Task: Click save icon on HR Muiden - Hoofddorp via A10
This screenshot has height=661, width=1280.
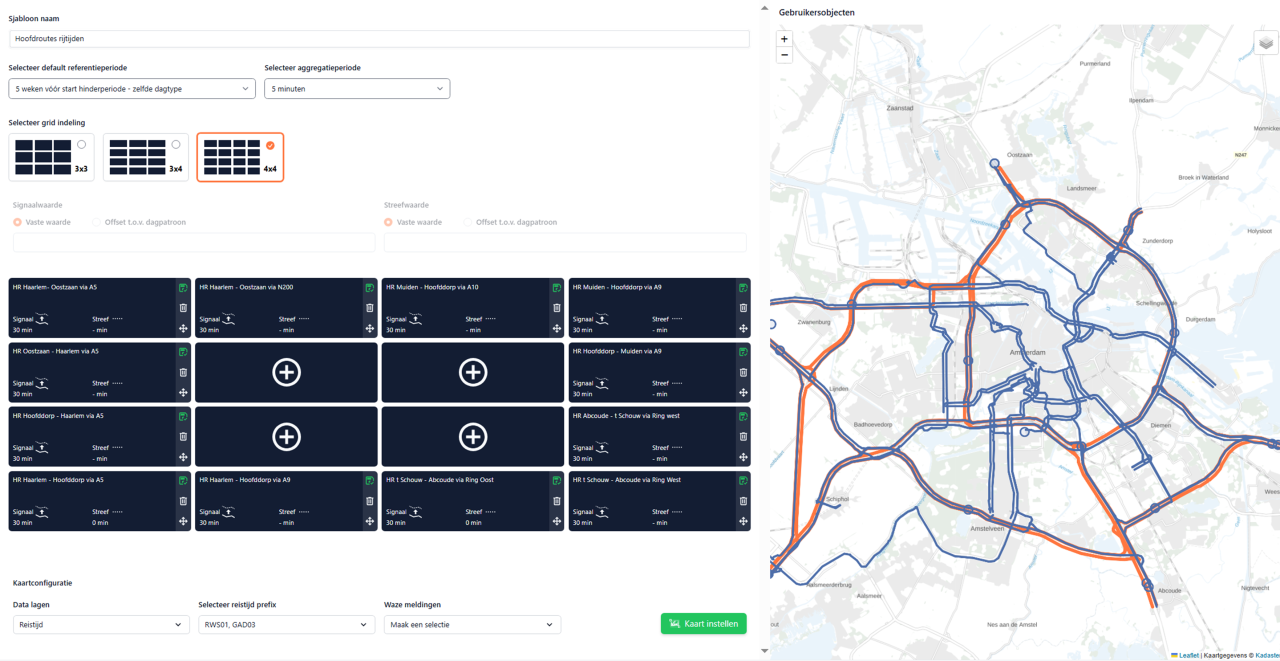Action: pyautogui.click(x=556, y=288)
